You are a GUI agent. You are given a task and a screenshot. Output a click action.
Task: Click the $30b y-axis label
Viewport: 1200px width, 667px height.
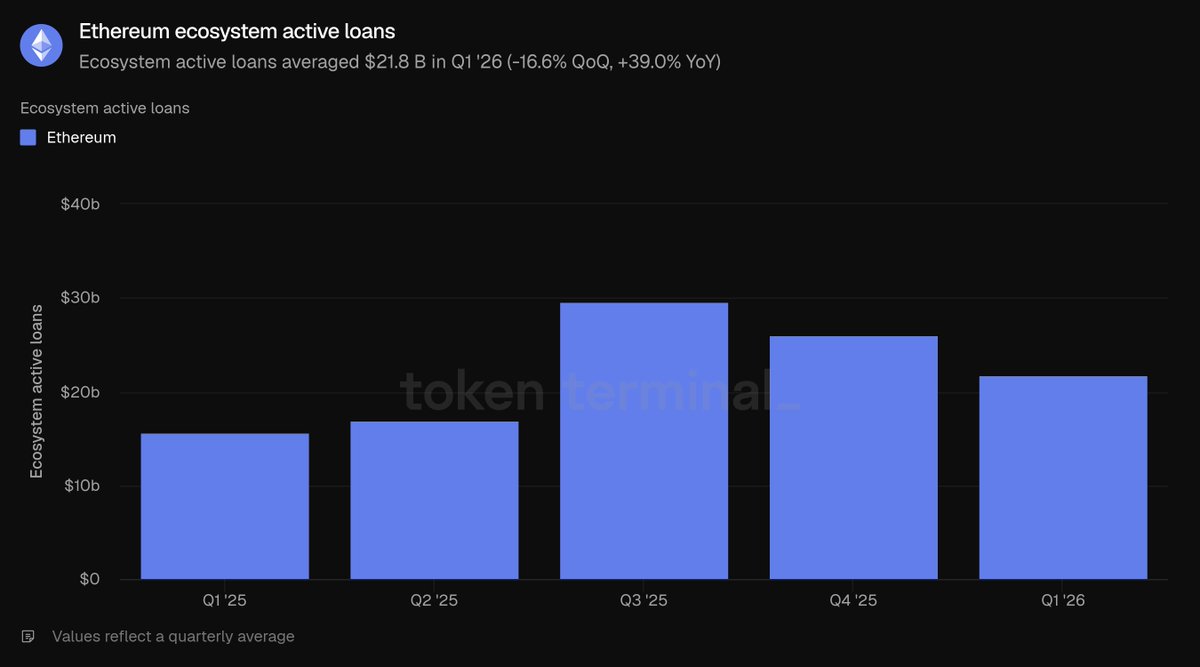(80, 298)
